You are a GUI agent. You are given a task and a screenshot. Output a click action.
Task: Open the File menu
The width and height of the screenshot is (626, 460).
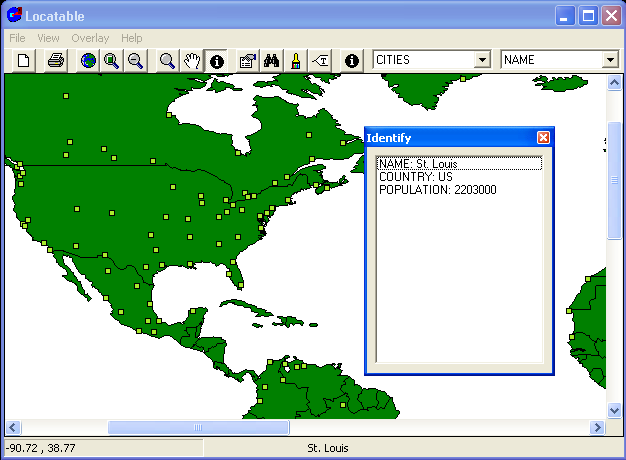point(17,38)
